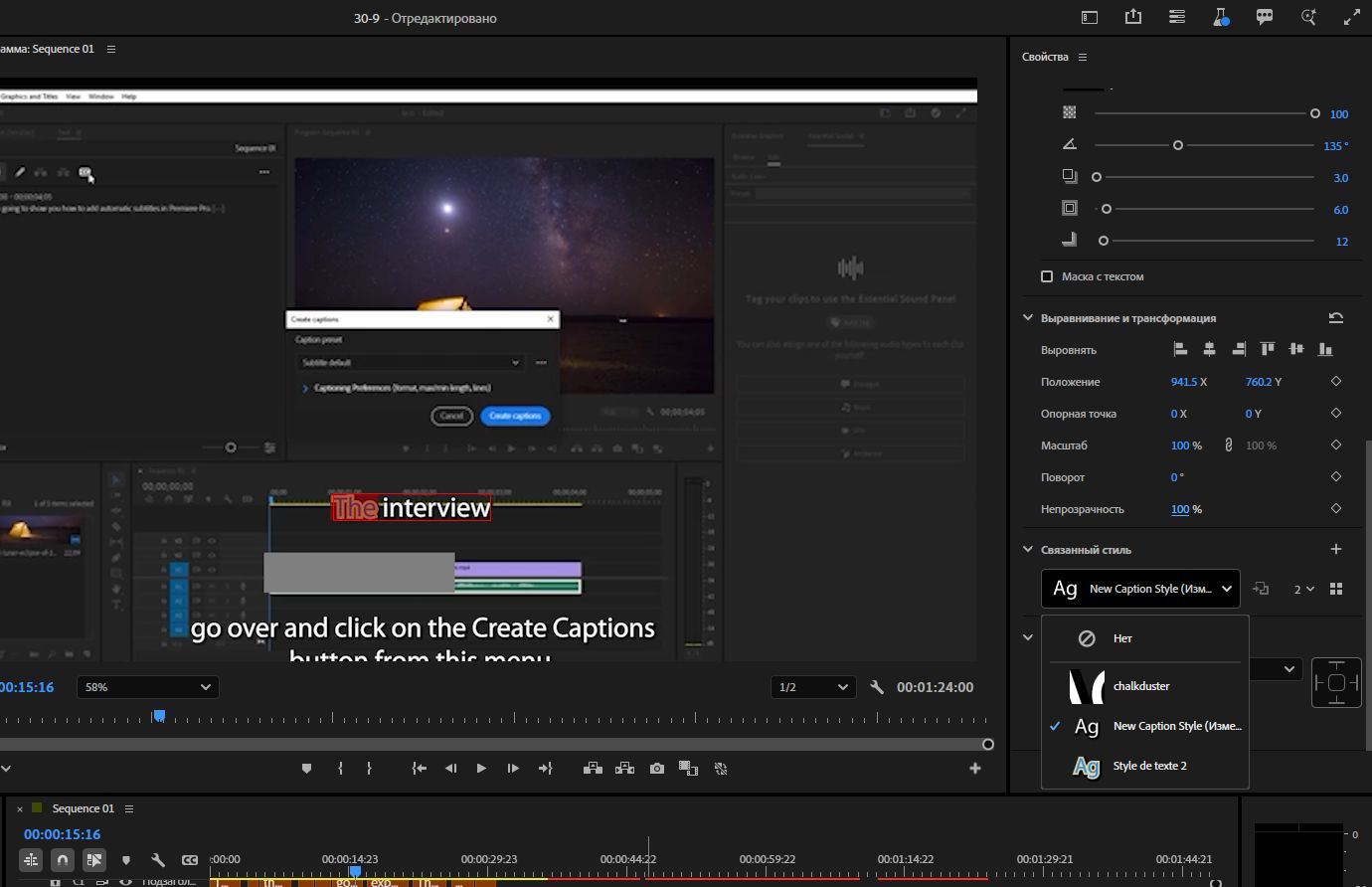This screenshot has width=1372, height=887.
Task: Open program monitor wrench settings
Action: click(x=877, y=687)
